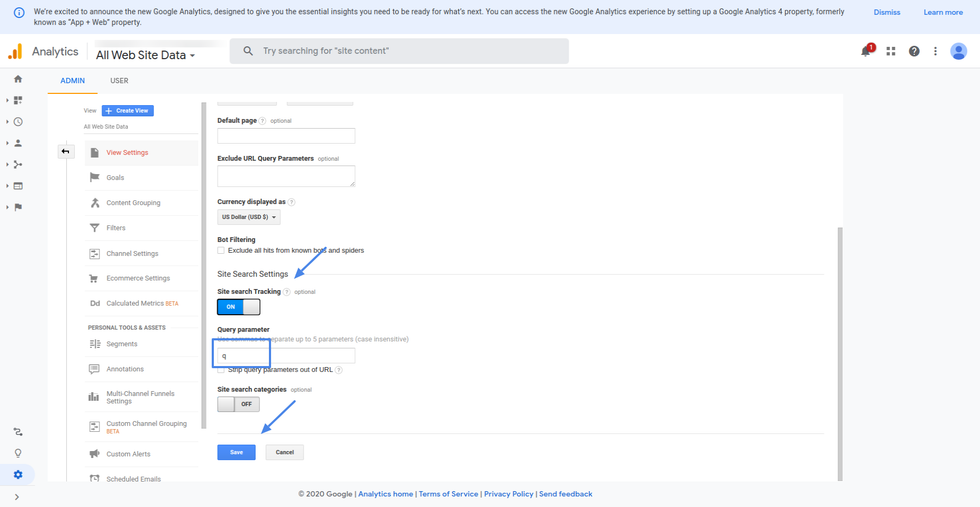This screenshot has height=507, width=980.
Task: Click the notifications bell icon
Action: [866, 51]
